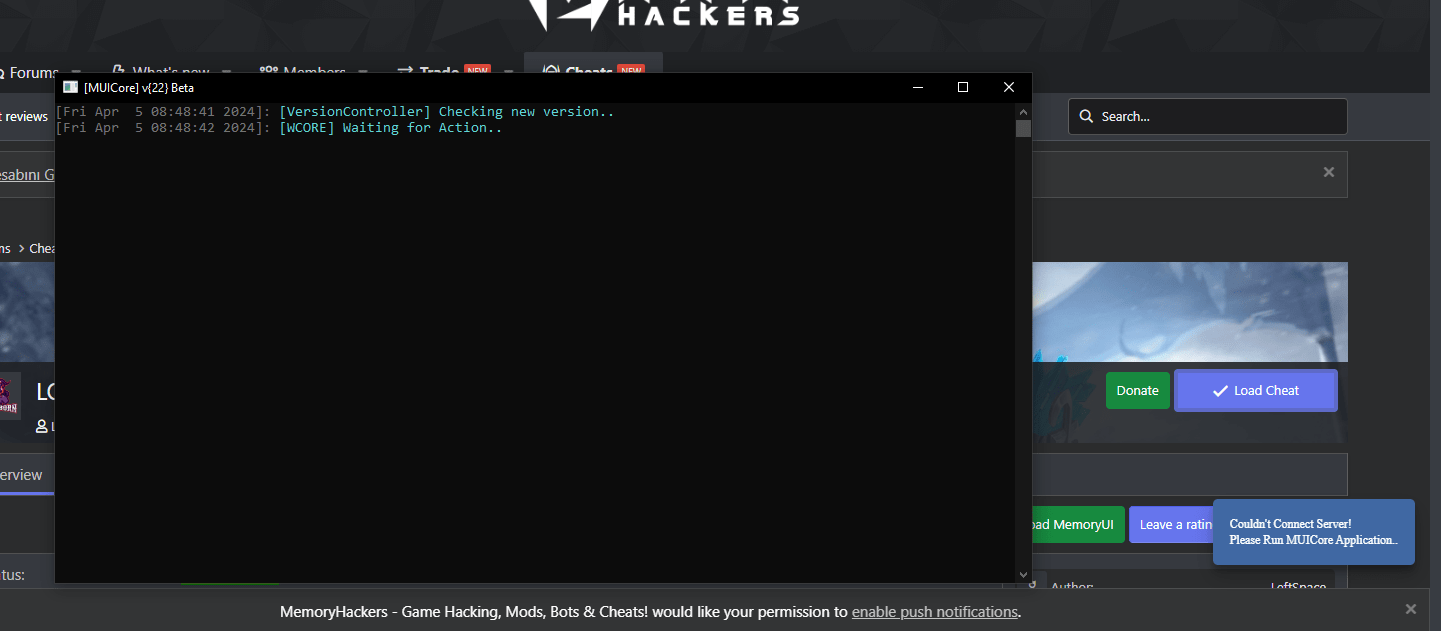This screenshot has height=631, width=1441.
Task: Open the Forums navigation menu
Action: (29, 73)
